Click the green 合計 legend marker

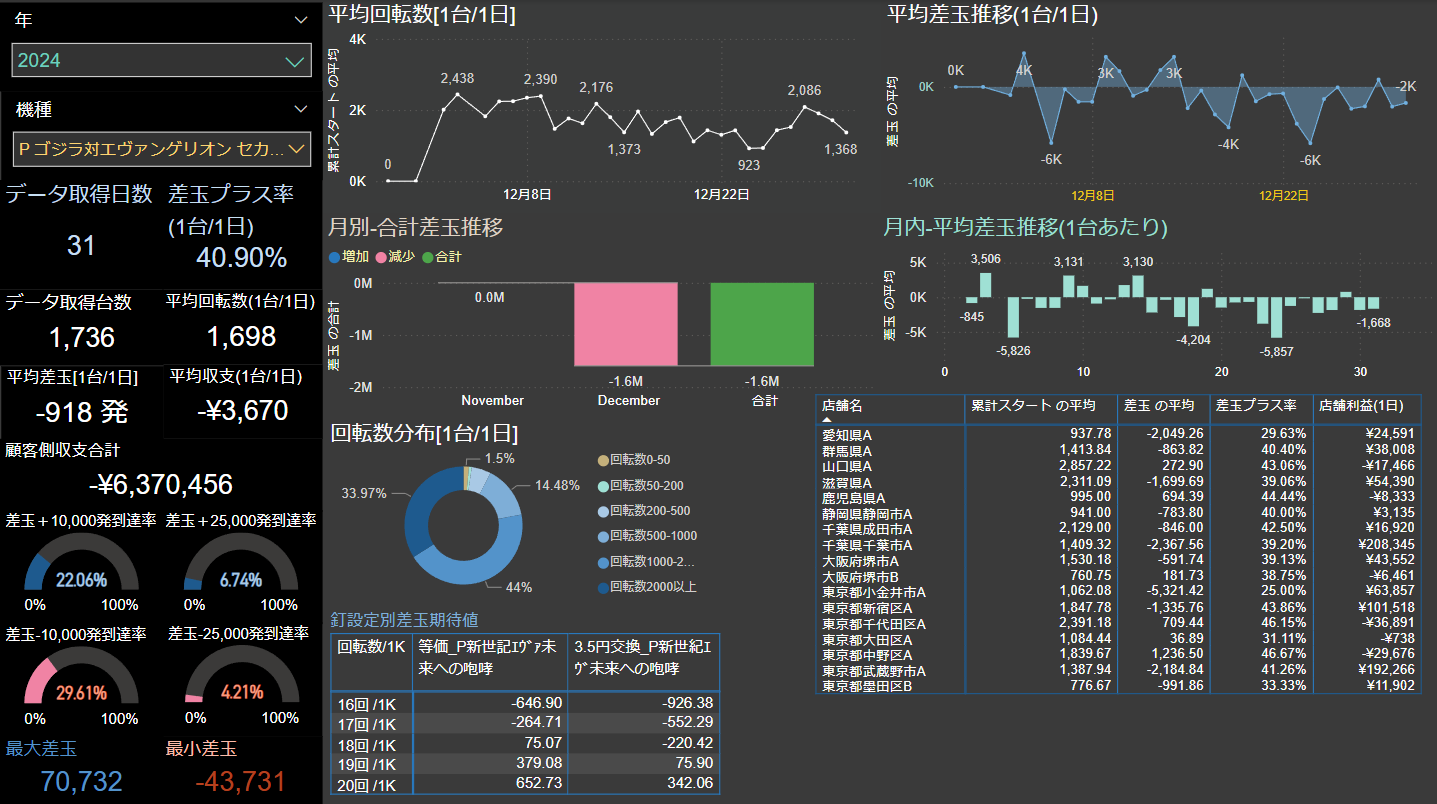428,257
